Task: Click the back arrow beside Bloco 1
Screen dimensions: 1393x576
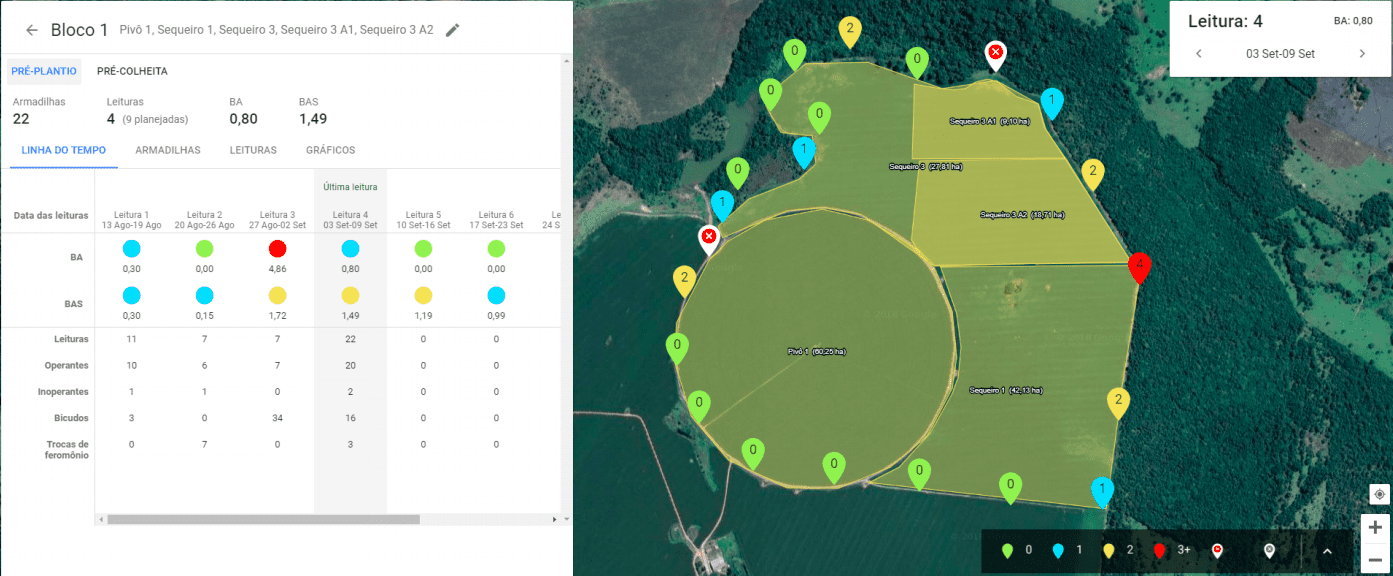Action: 31,30
